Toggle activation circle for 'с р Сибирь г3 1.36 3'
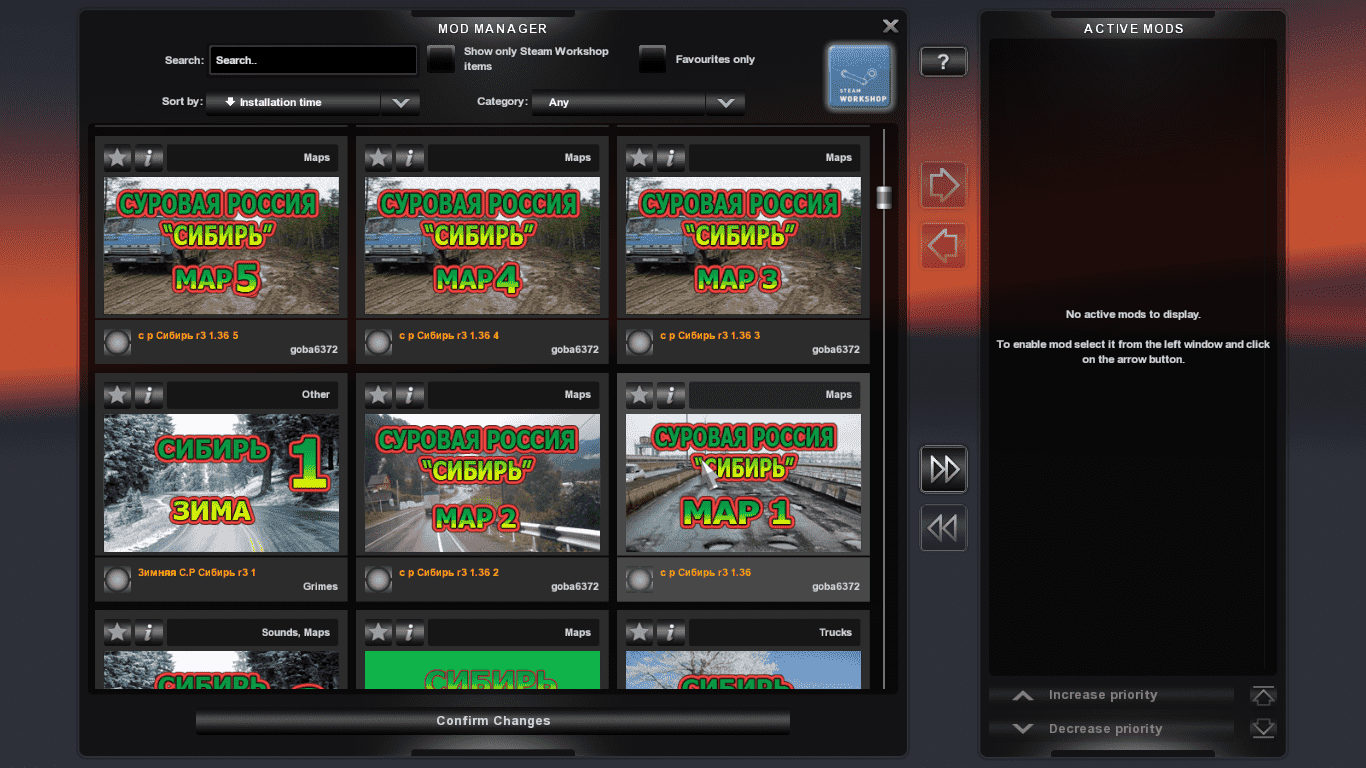This screenshot has width=1366, height=768. coord(640,343)
